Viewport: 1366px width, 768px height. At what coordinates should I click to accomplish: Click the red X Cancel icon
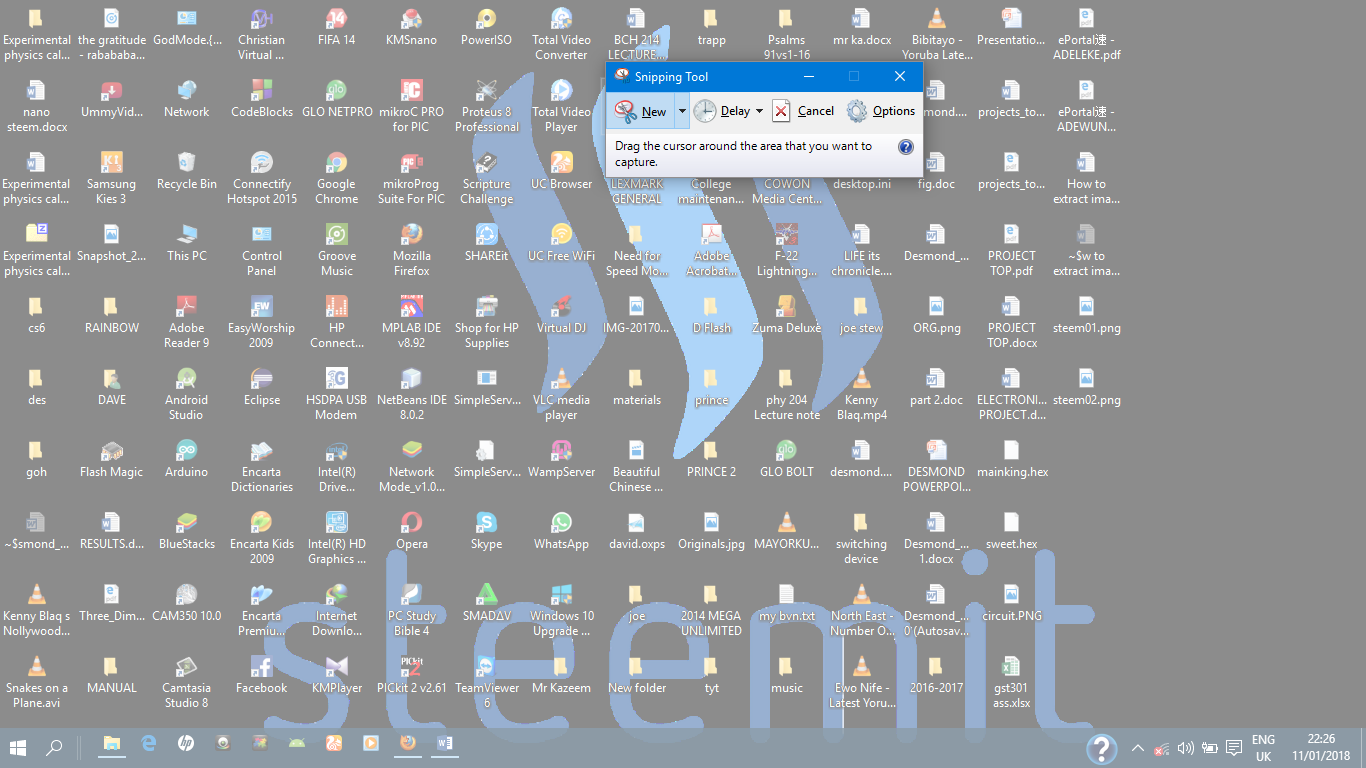click(x=781, y=111)
